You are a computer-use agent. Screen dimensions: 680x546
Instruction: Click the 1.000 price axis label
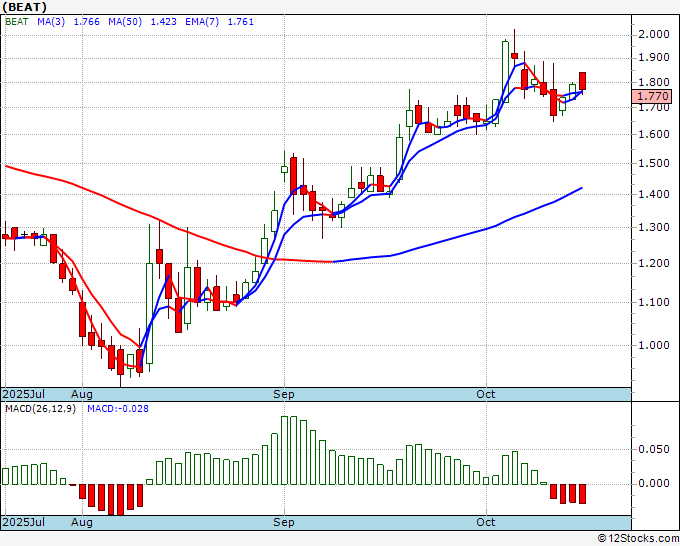coord(654,345)
